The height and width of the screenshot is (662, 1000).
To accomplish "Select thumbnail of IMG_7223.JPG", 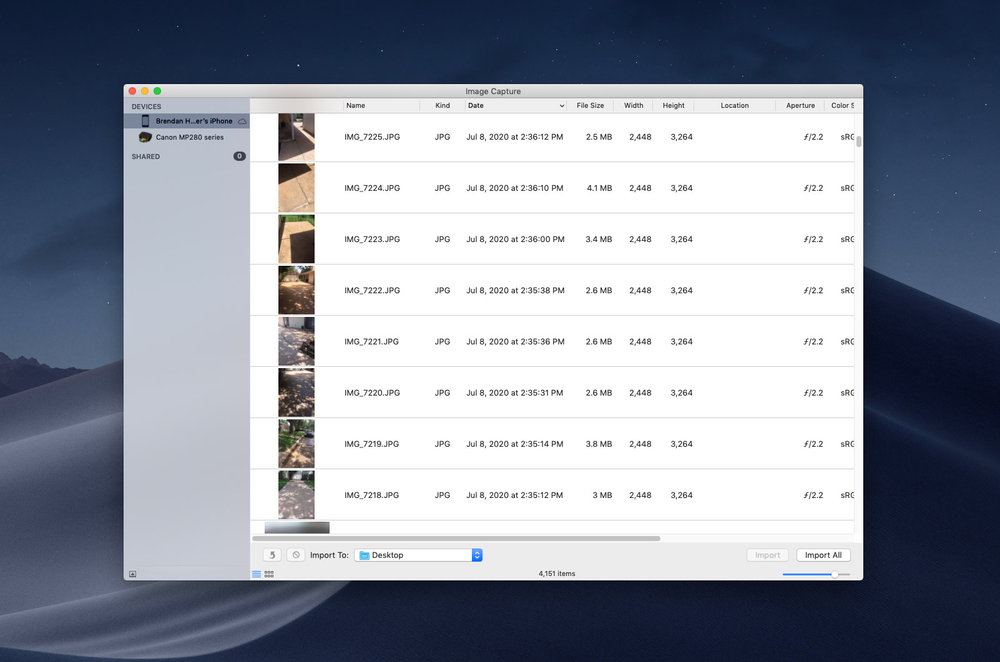I will 297,239.
